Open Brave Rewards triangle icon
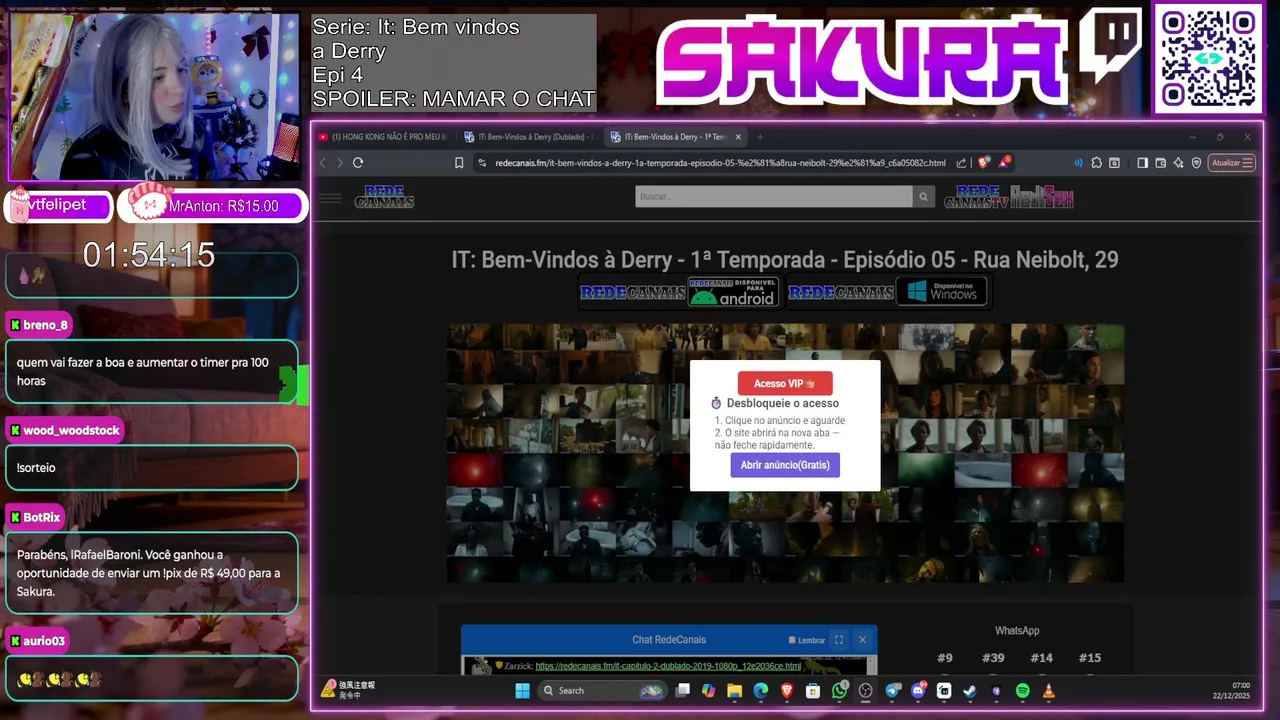 click(x=1004, y=162)
